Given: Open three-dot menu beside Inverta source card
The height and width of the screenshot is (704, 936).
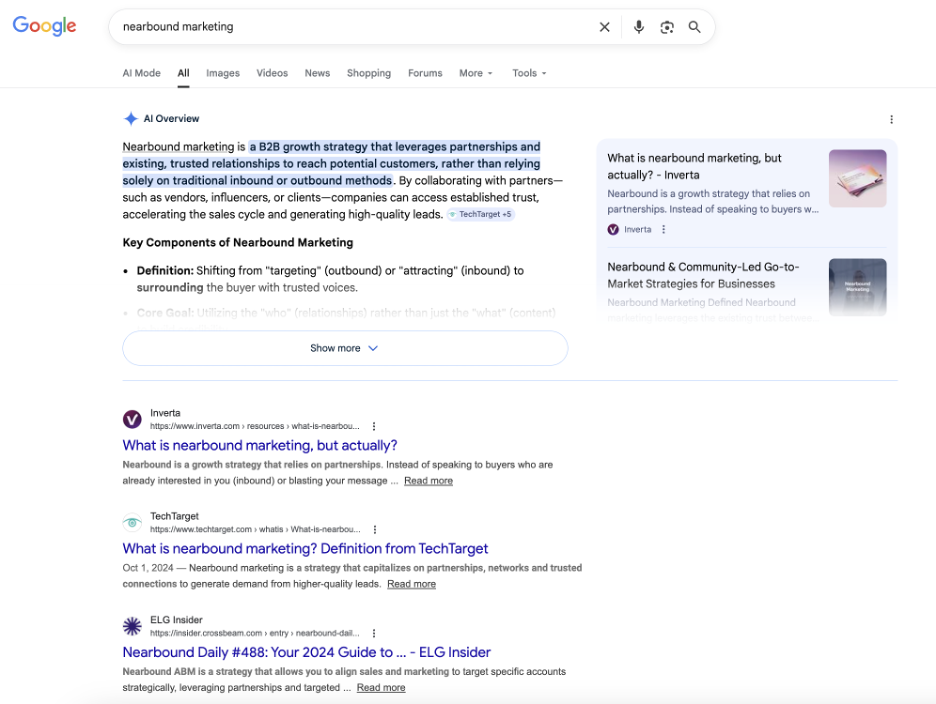Looking at the screenshot, I should pyautogui.click(x=663, y=229).
